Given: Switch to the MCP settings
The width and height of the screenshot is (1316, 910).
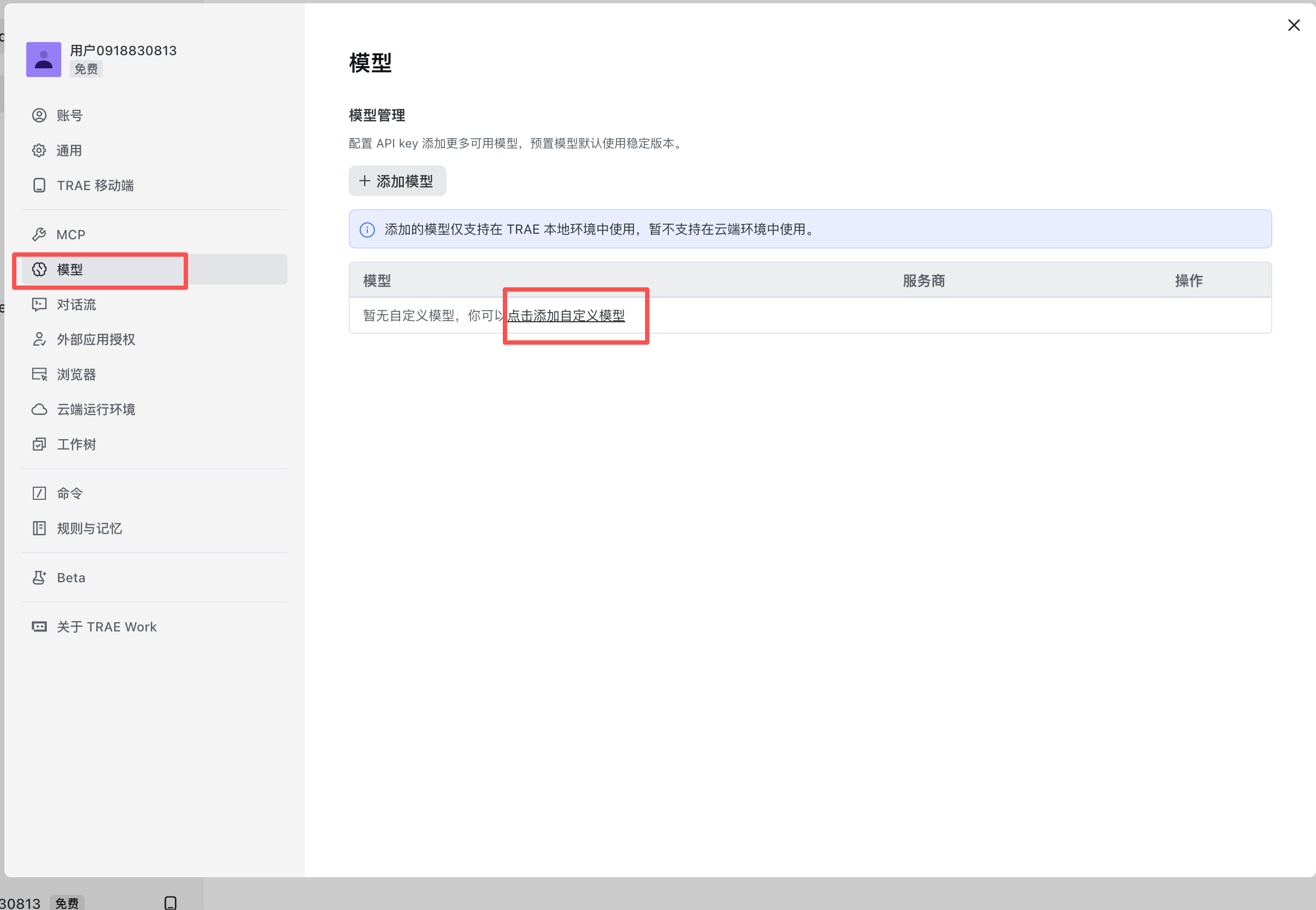Looking at the screenshot, I should pos(154,234).
